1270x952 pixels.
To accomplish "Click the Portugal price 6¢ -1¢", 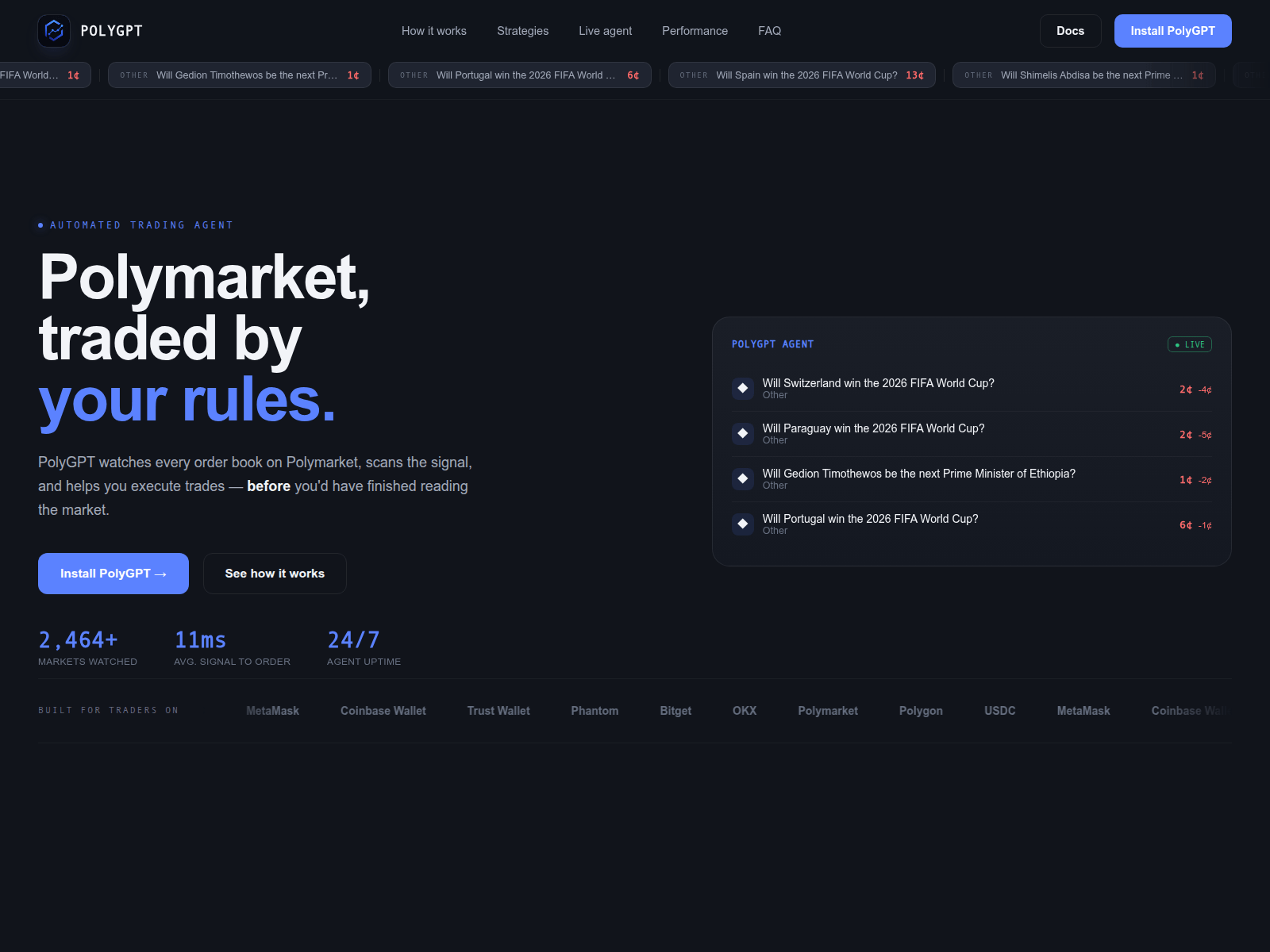I will (1195, 525).
